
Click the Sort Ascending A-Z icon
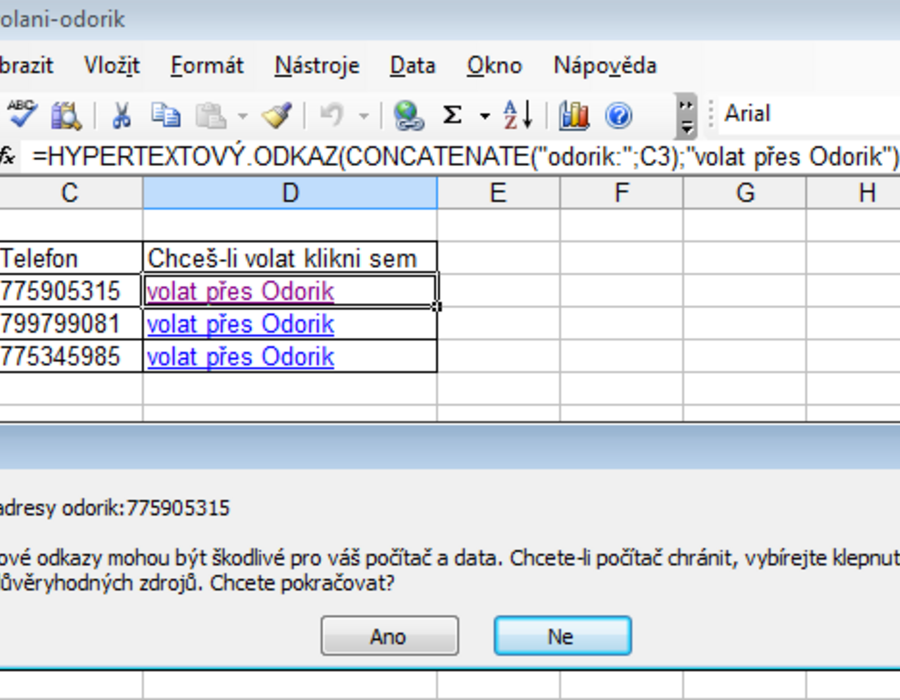click(x=518, y=115)
